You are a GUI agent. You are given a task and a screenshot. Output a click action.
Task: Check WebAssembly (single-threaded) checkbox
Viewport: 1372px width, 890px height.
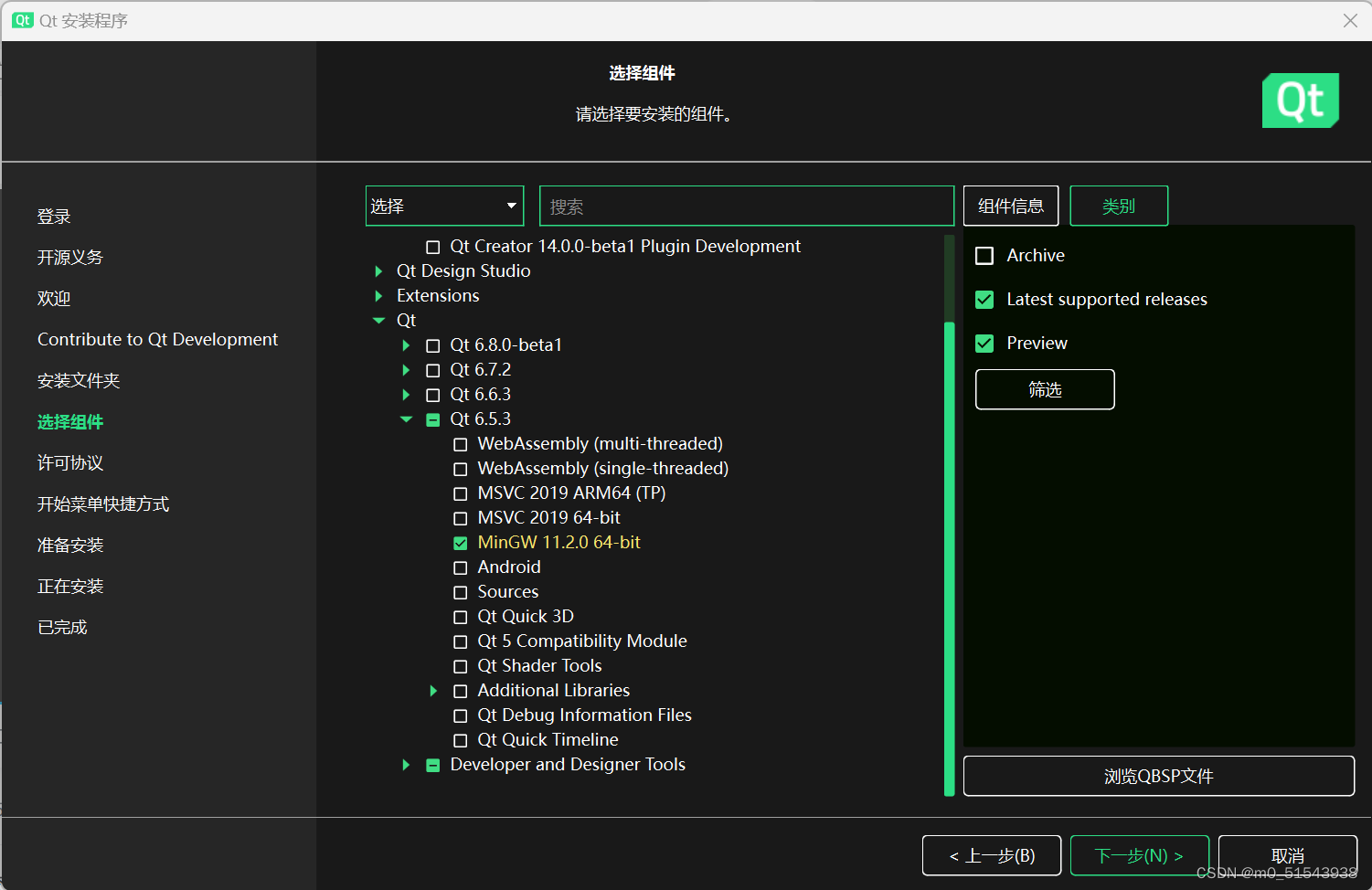tap(461, 469)
